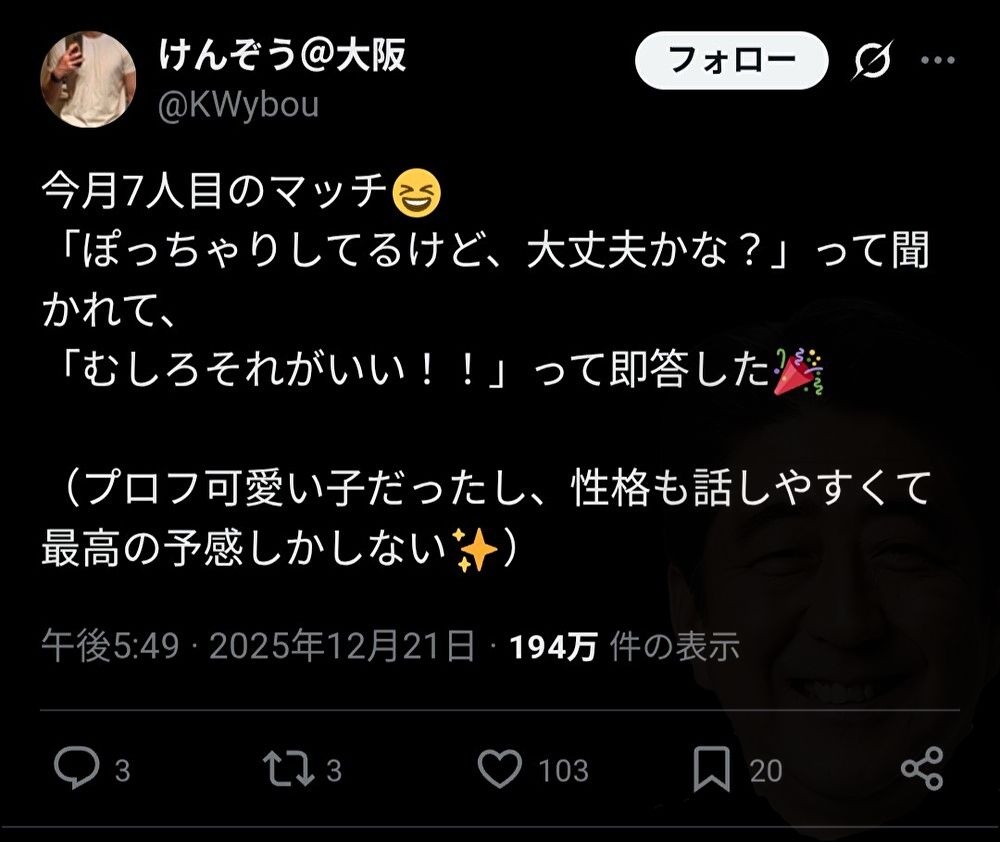Click the party popper emoji in the text
Screen dimensions: 1000x842
tap(798, 372)
